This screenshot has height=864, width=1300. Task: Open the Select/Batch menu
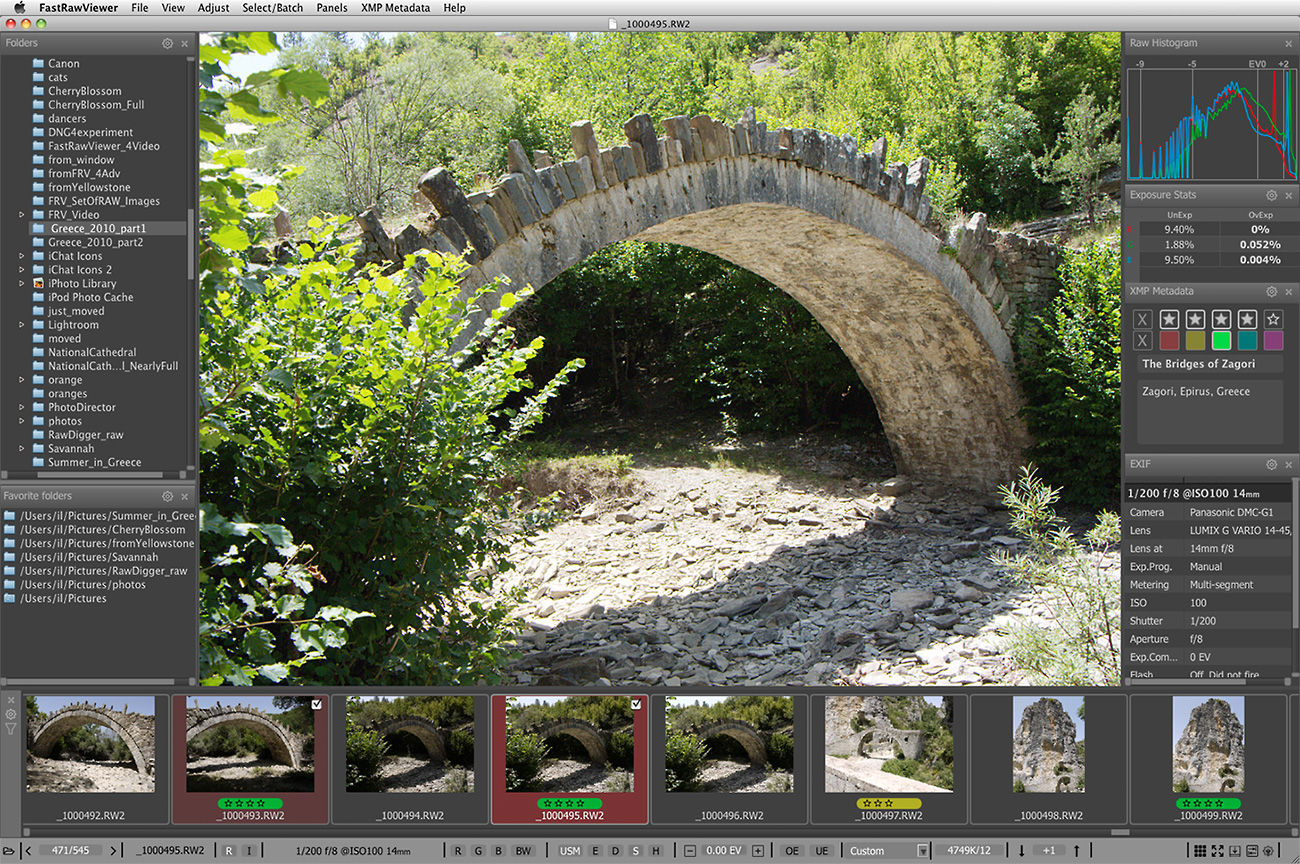272,8
